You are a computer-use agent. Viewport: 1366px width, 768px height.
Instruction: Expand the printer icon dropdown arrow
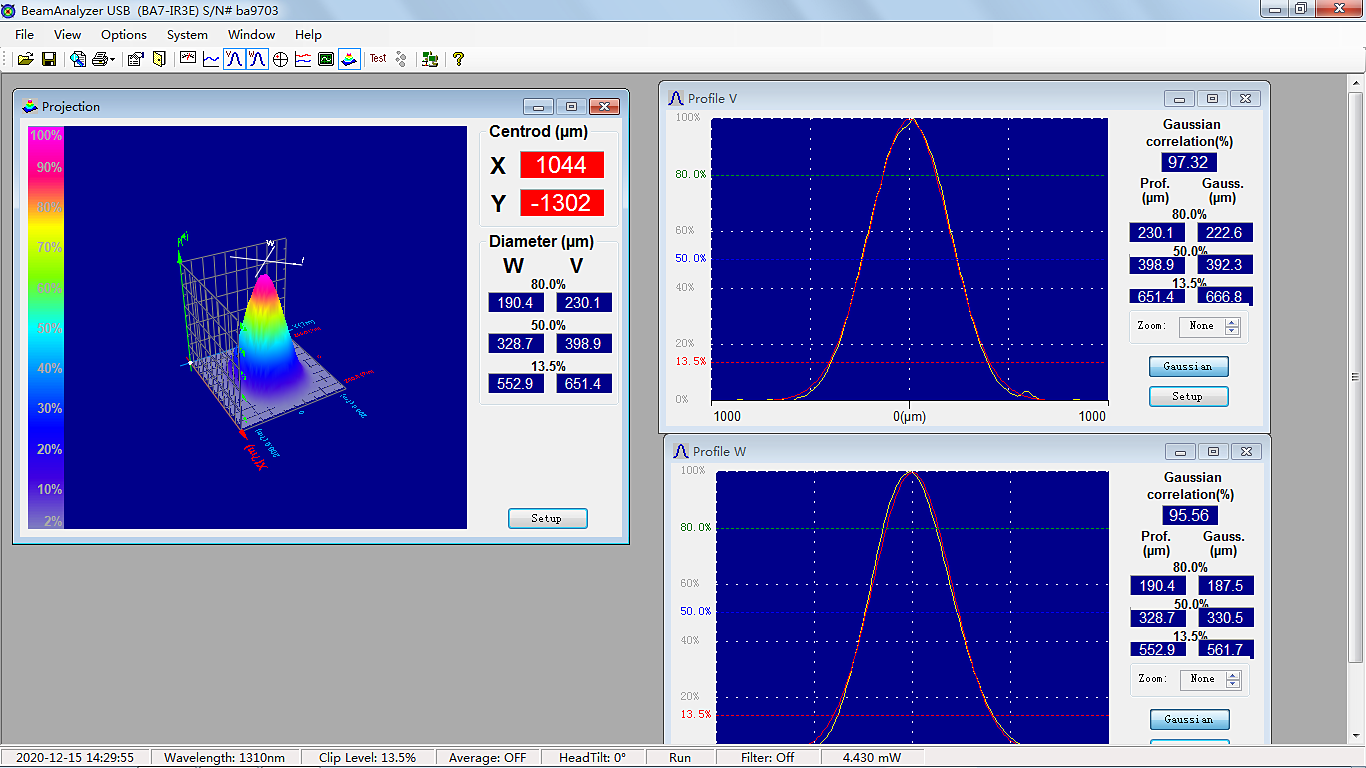coord(113,60)
